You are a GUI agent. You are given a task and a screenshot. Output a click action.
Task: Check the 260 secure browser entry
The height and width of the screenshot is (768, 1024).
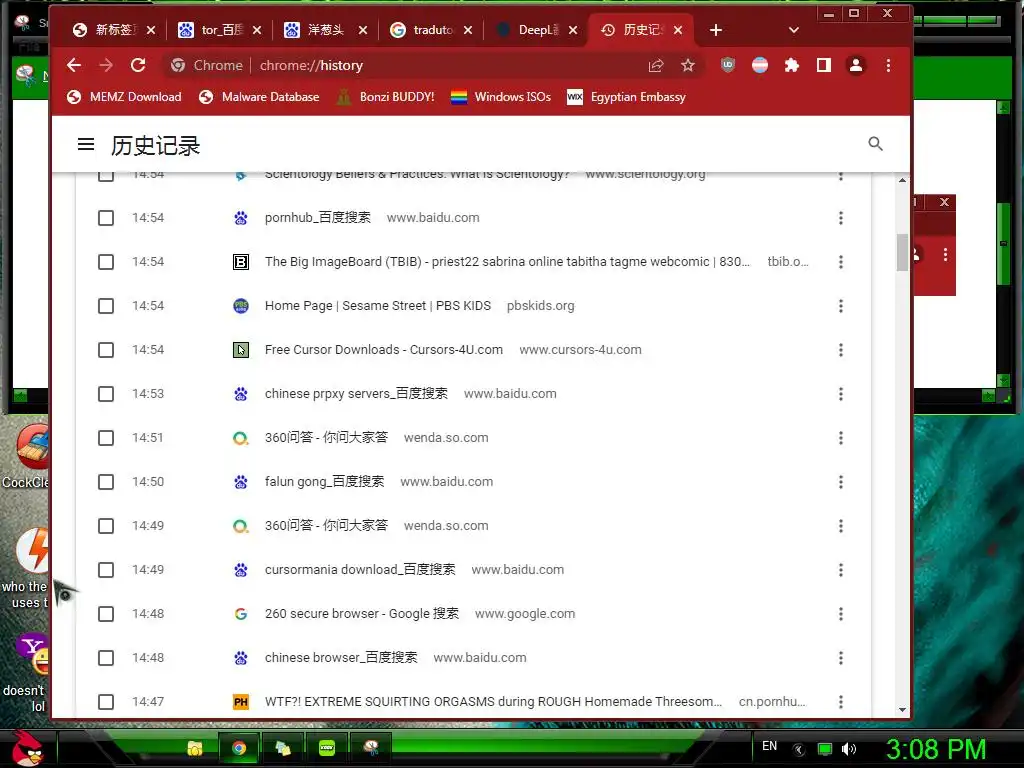(x=106, y=614)
